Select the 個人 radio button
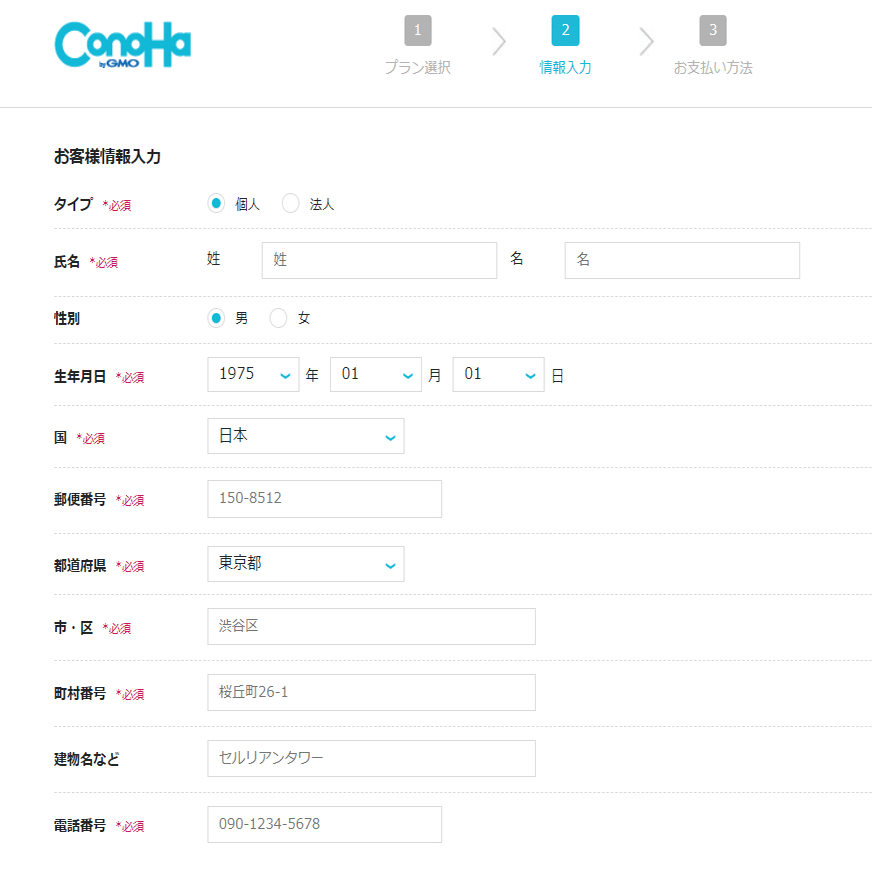The height and width of the screenshot is (872, 872). tap(216, 204)
